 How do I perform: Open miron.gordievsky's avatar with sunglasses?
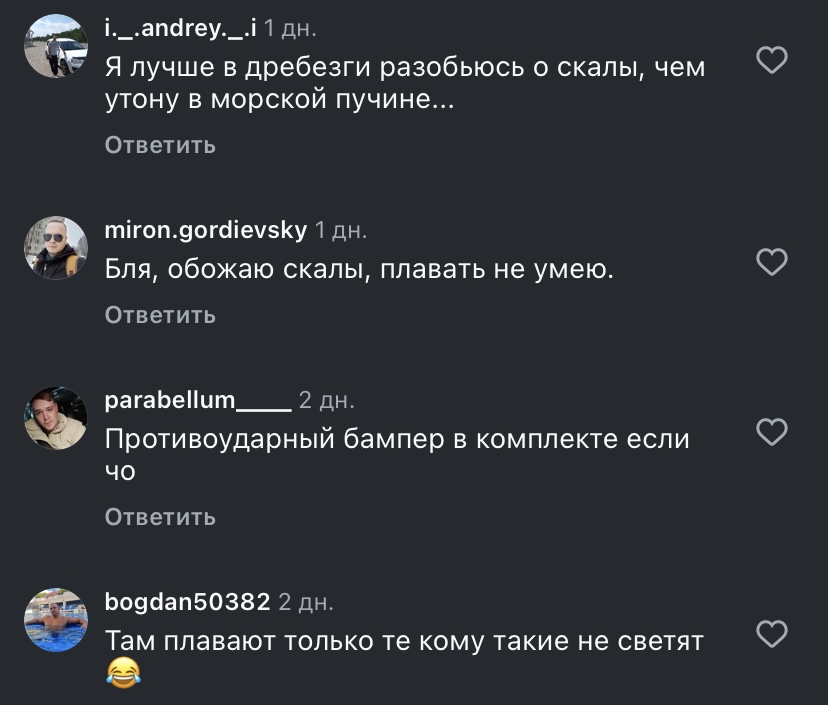click(56, 248)
